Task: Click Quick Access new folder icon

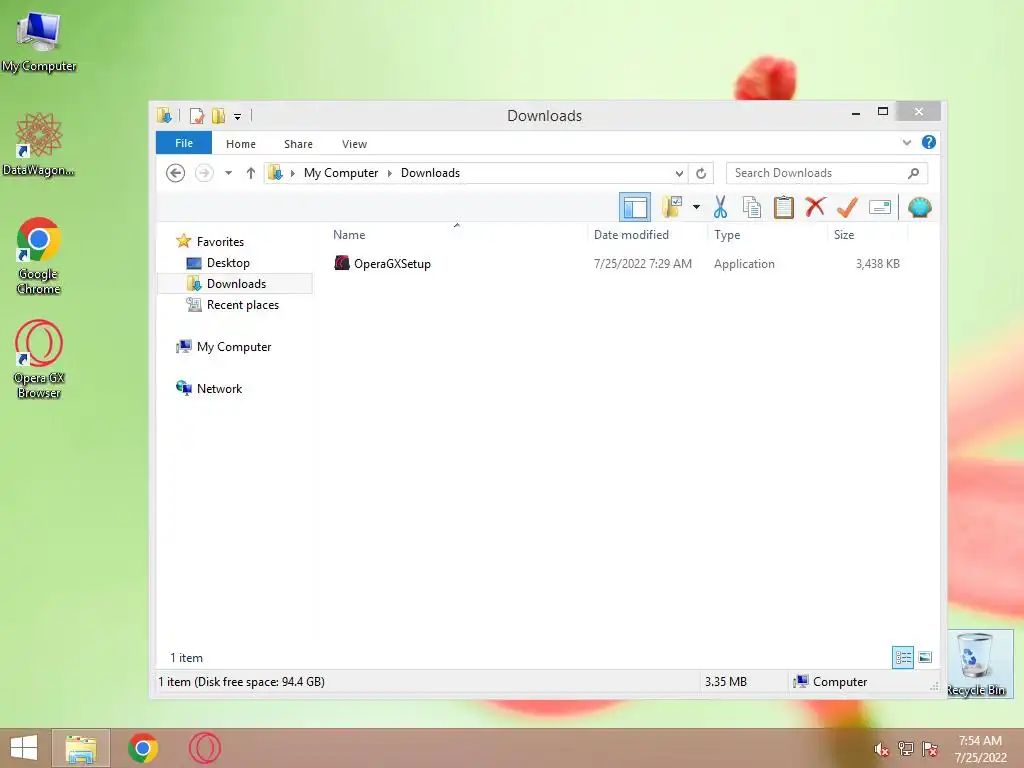Action: 219,116
